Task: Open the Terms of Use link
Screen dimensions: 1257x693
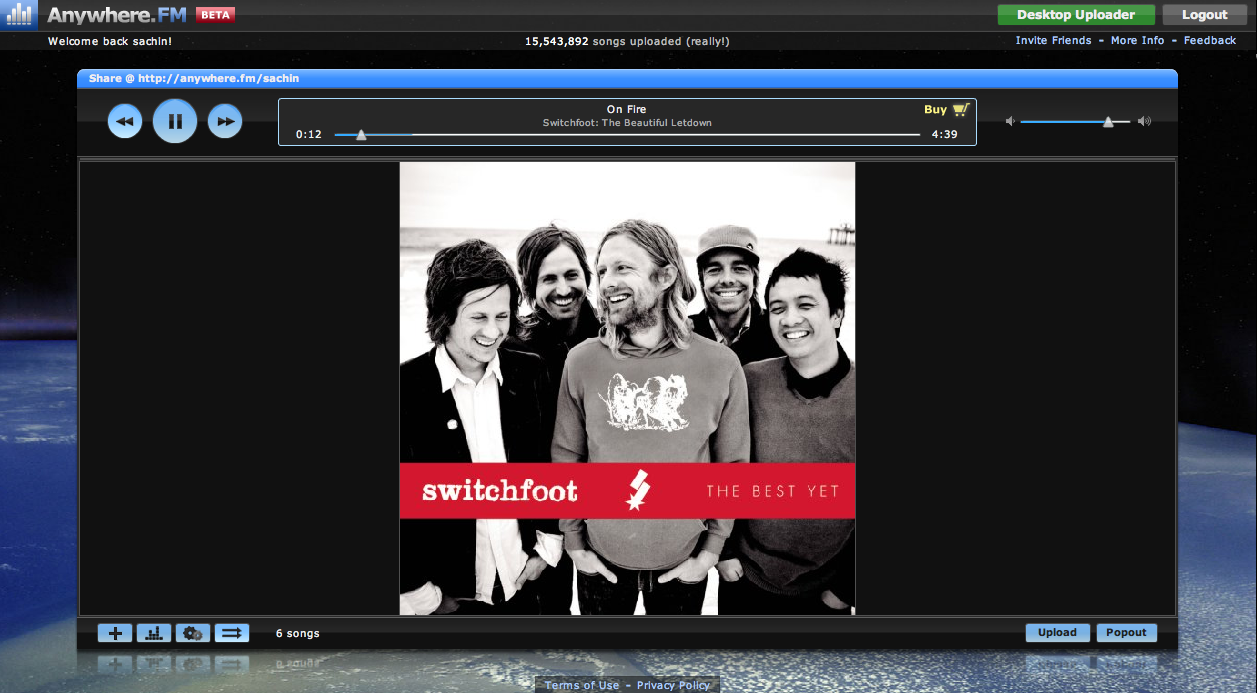Action: [582, 685]
